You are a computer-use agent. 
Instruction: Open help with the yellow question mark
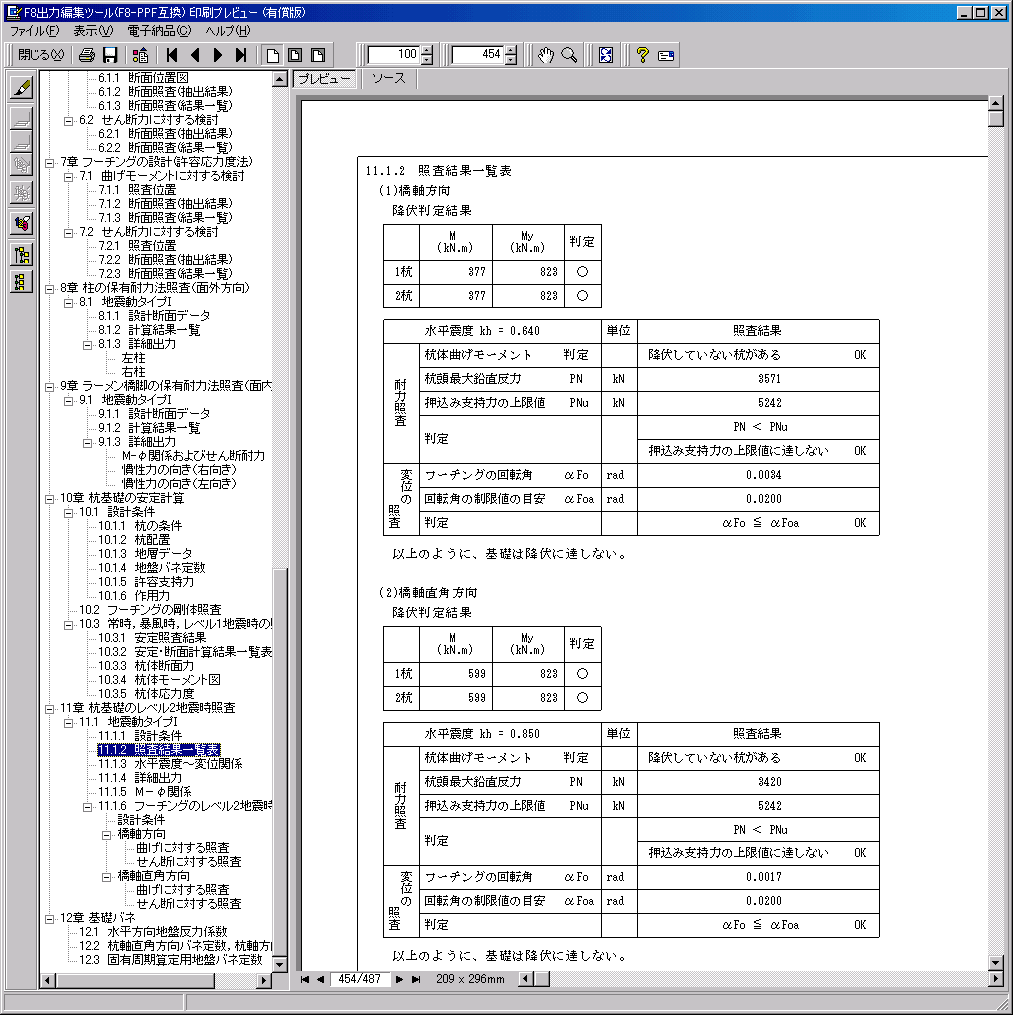642,56
